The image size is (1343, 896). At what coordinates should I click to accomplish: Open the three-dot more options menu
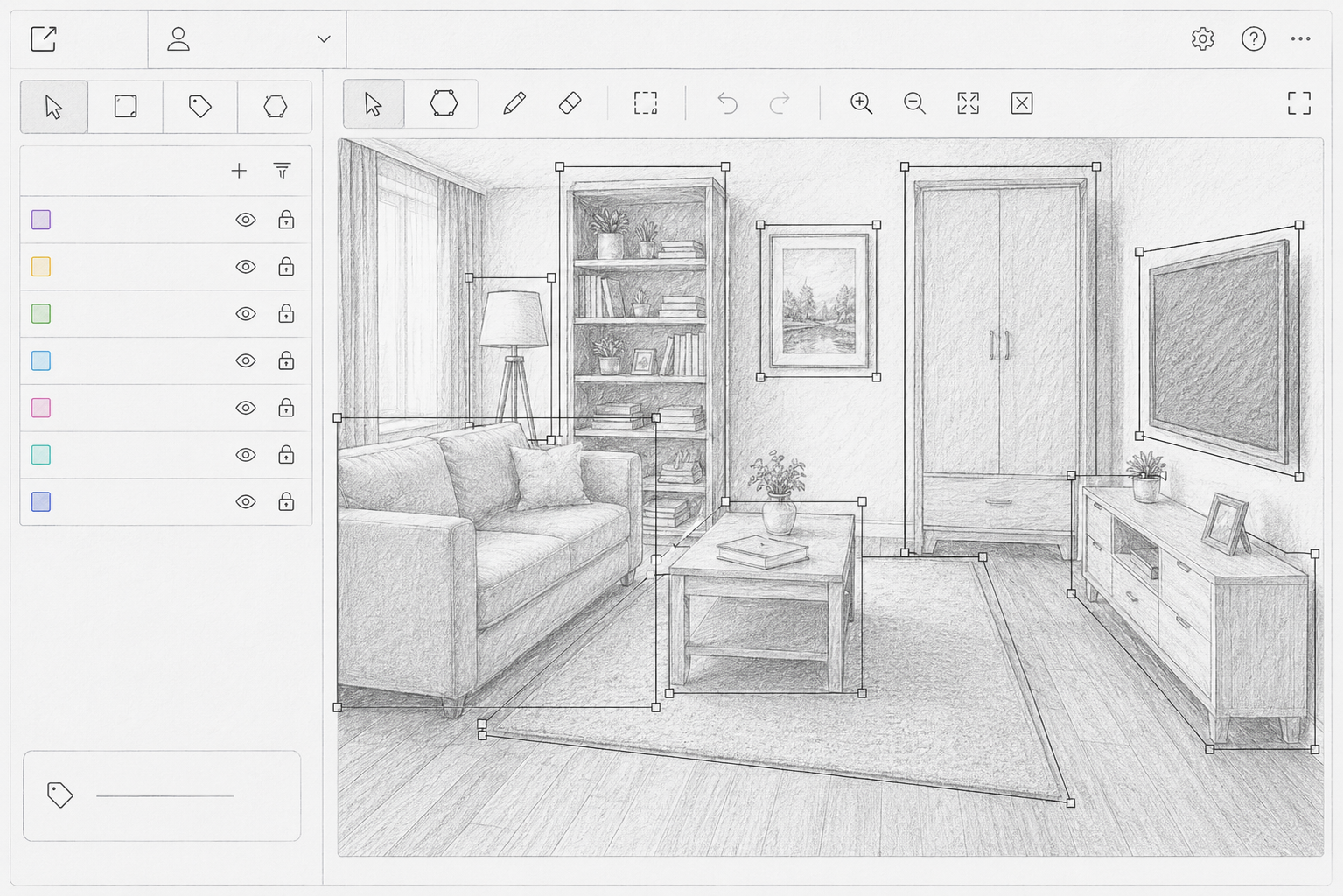coord(1301,38)
